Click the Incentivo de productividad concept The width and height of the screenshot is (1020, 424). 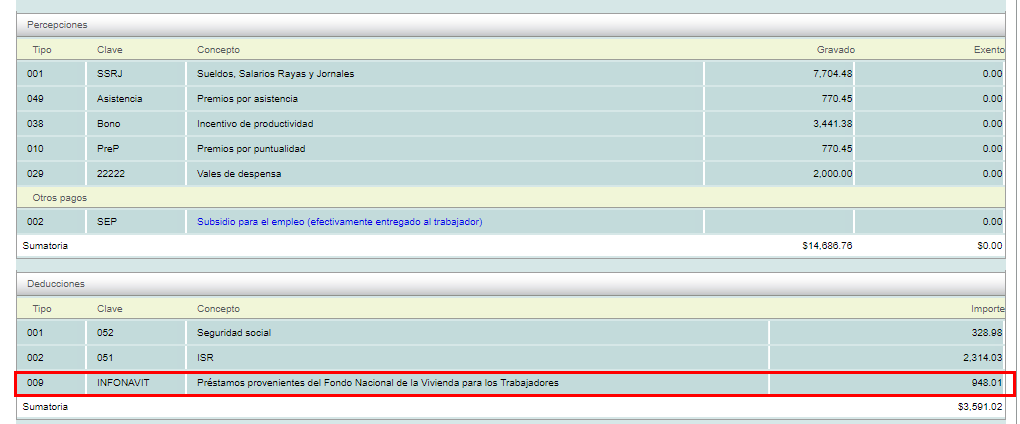[x=255, y=124]
